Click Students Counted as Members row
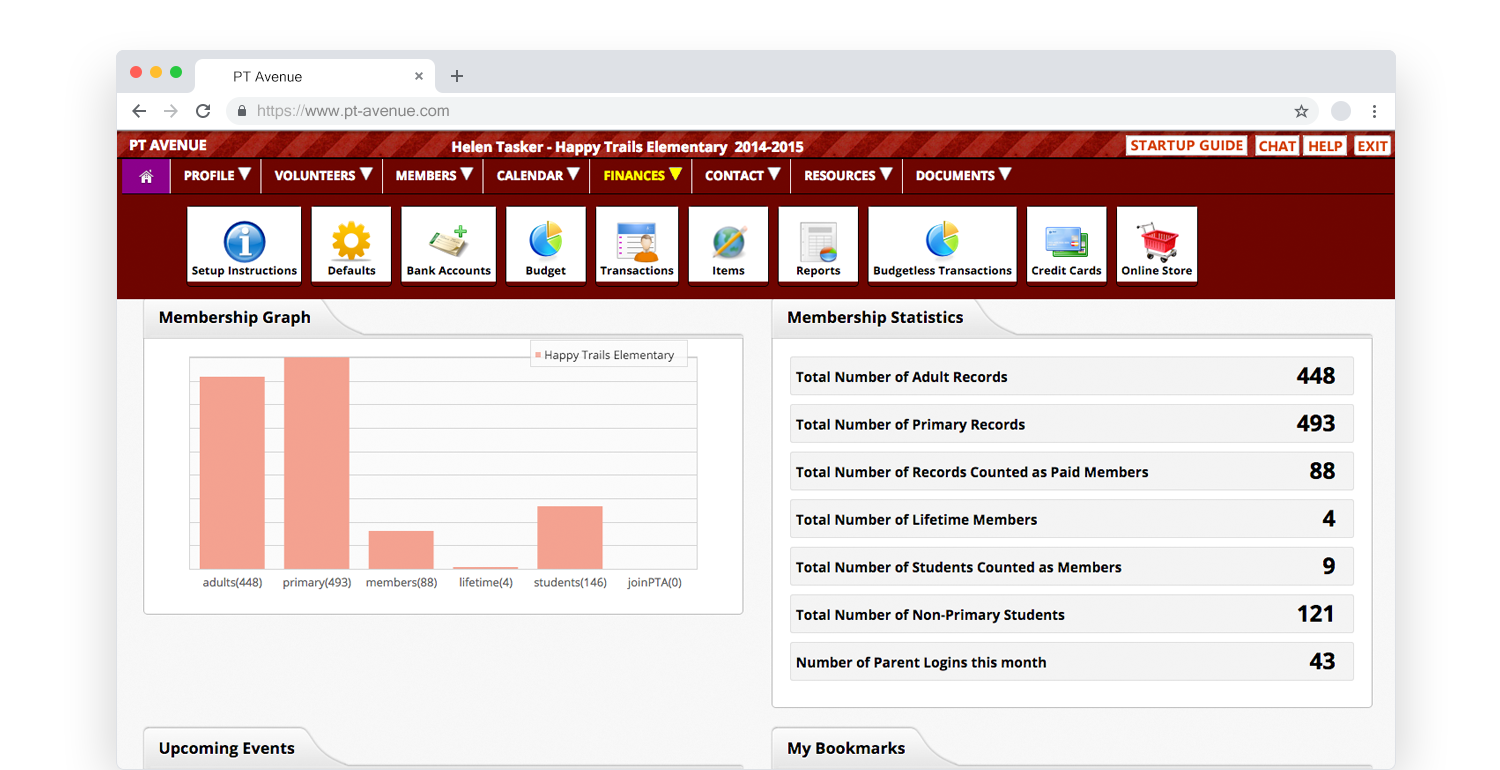 point(1071,566)
